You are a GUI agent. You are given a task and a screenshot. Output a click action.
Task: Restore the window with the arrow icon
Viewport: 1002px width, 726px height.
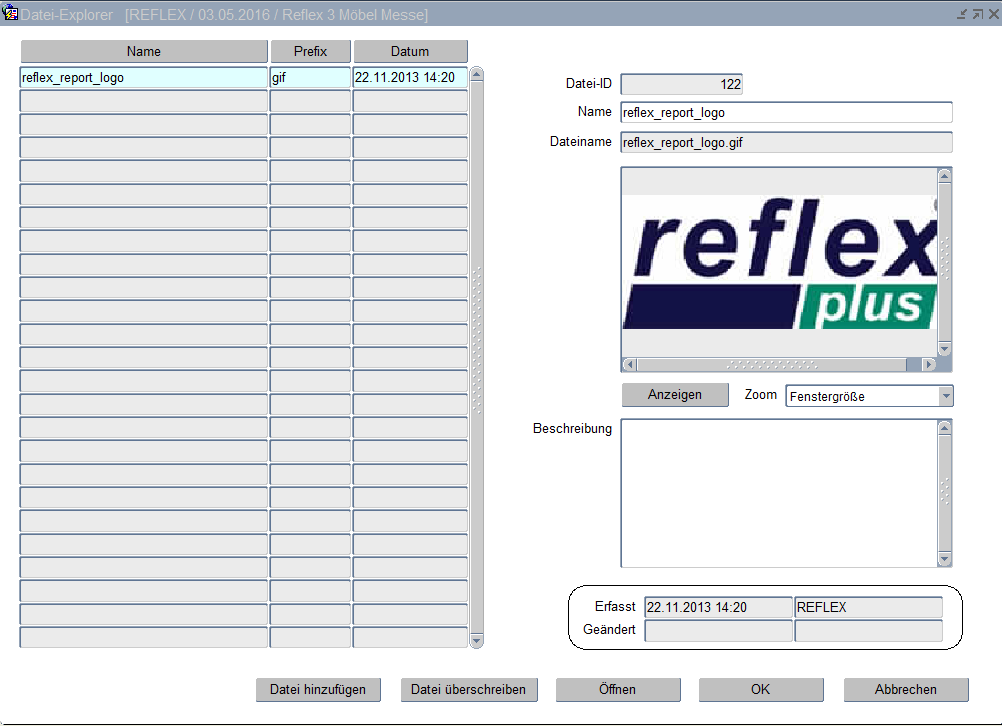[976, 14]
